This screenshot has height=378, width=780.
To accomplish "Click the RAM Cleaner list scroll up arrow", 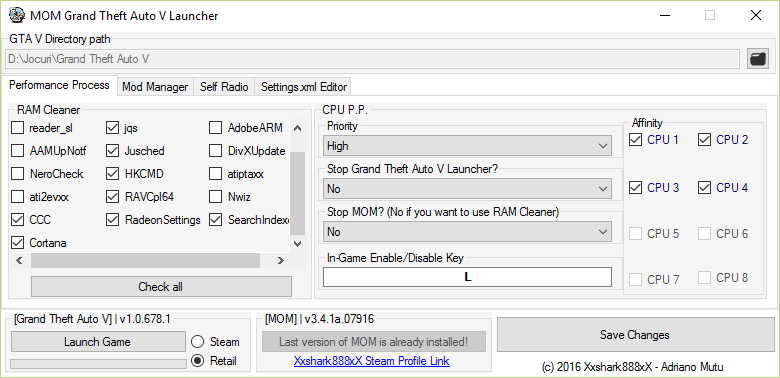I will (297, 128).
